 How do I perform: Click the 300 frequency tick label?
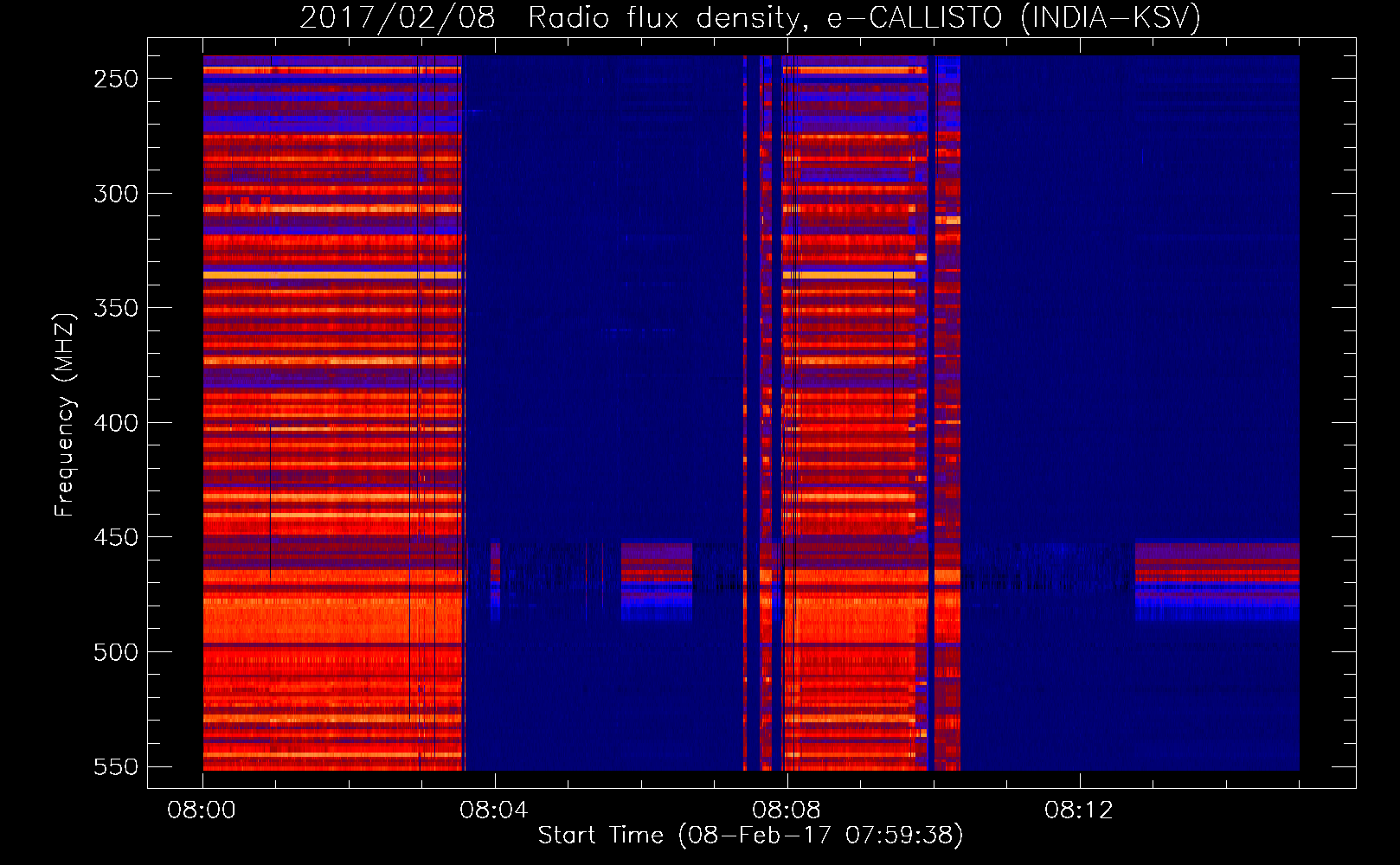coord(116,194)
